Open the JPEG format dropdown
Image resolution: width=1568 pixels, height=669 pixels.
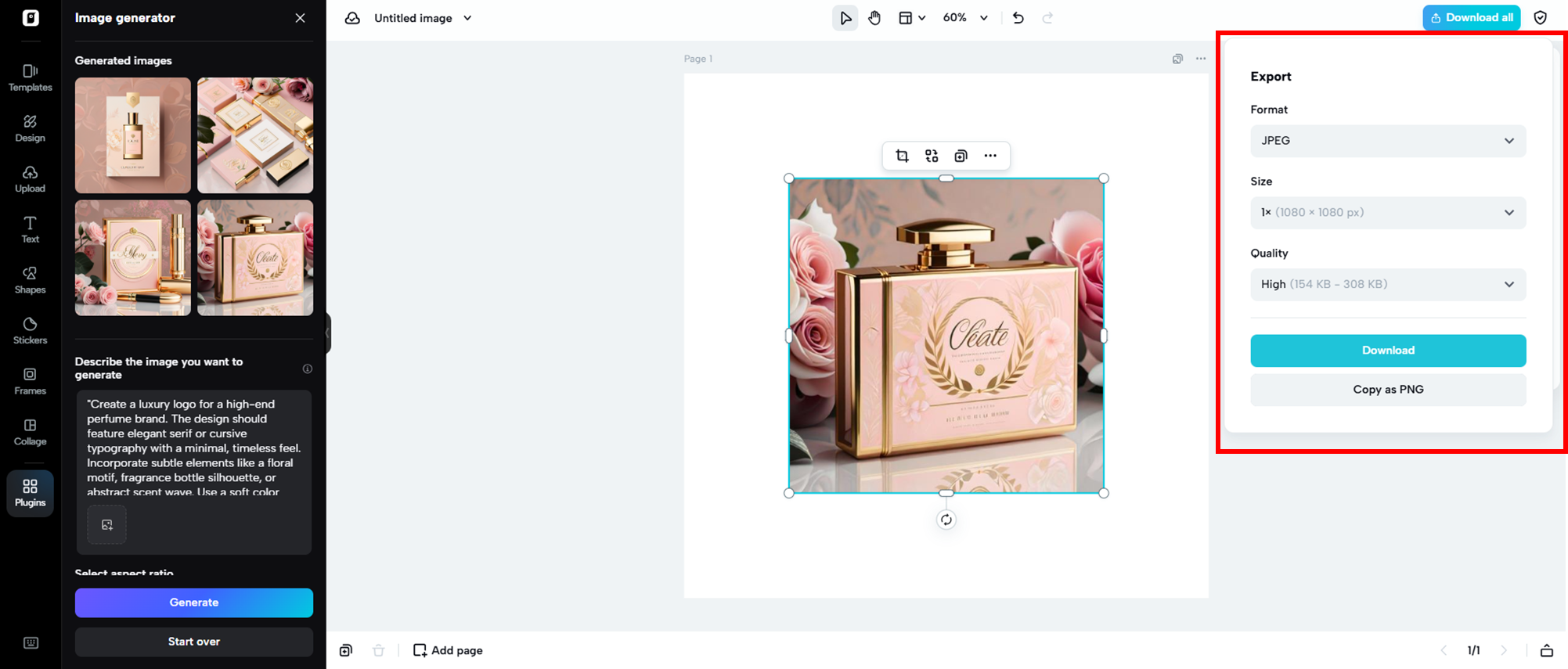pos(1388,141)
